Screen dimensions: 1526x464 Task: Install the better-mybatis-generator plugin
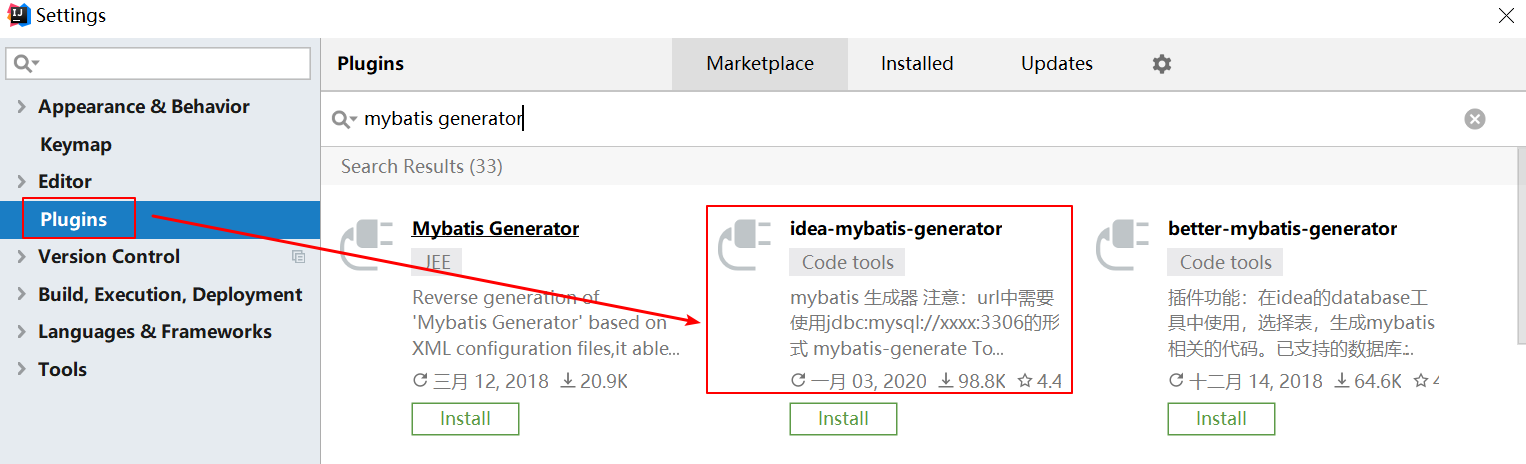click(1221, 419)
